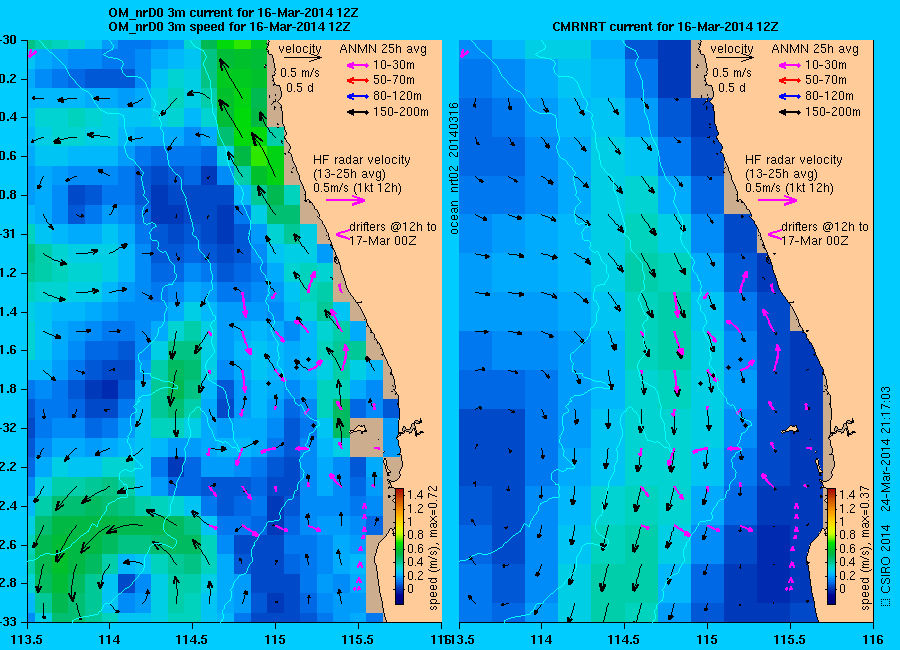This screenshot has width=900, height=650.
Task: Click the 'OM_nrD0 3m speed' title line
Action: 230,27
